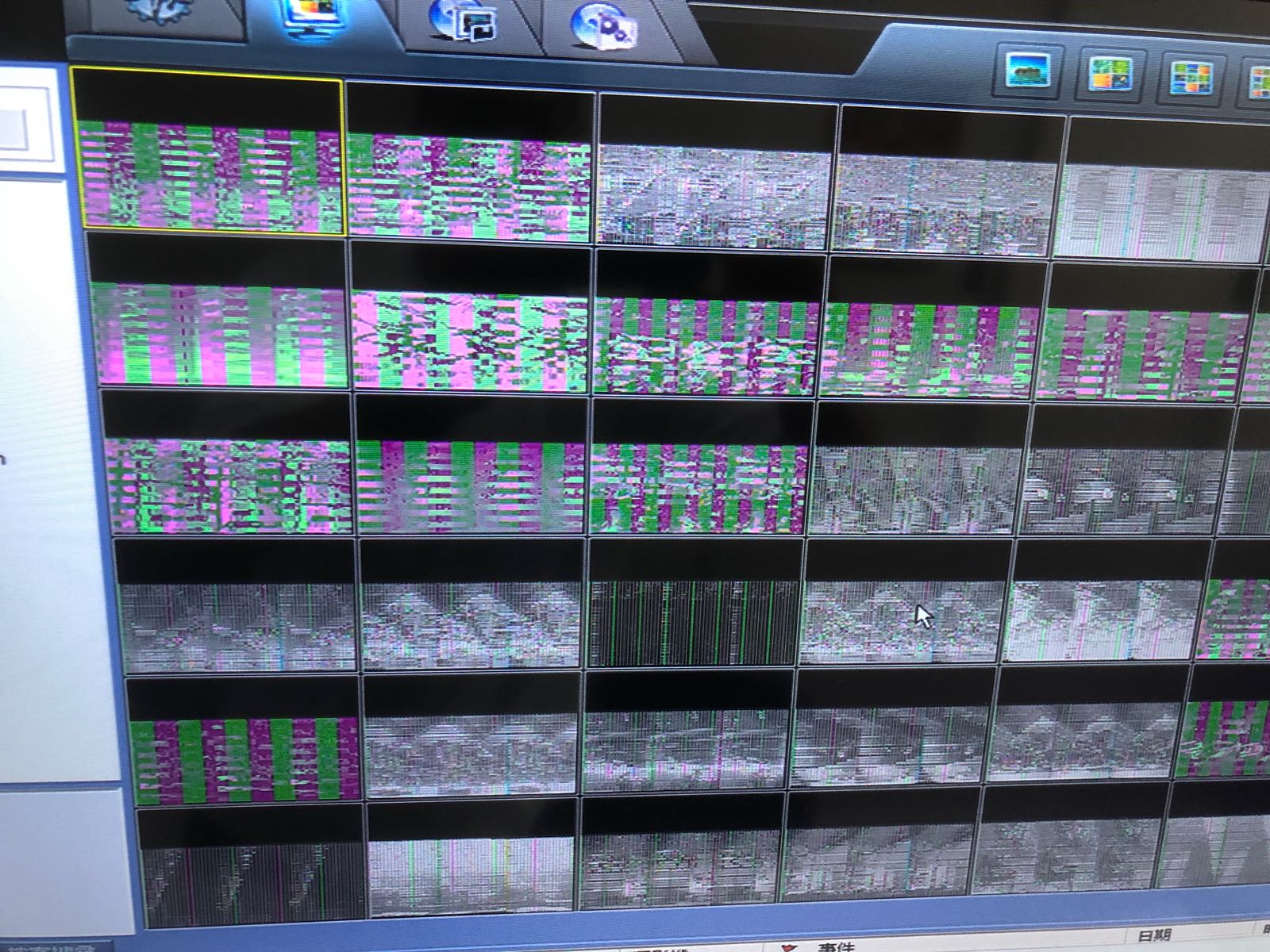1270x952 pixels.
Task: Select the single-camera view layout icon
Action: point(1028,71)
